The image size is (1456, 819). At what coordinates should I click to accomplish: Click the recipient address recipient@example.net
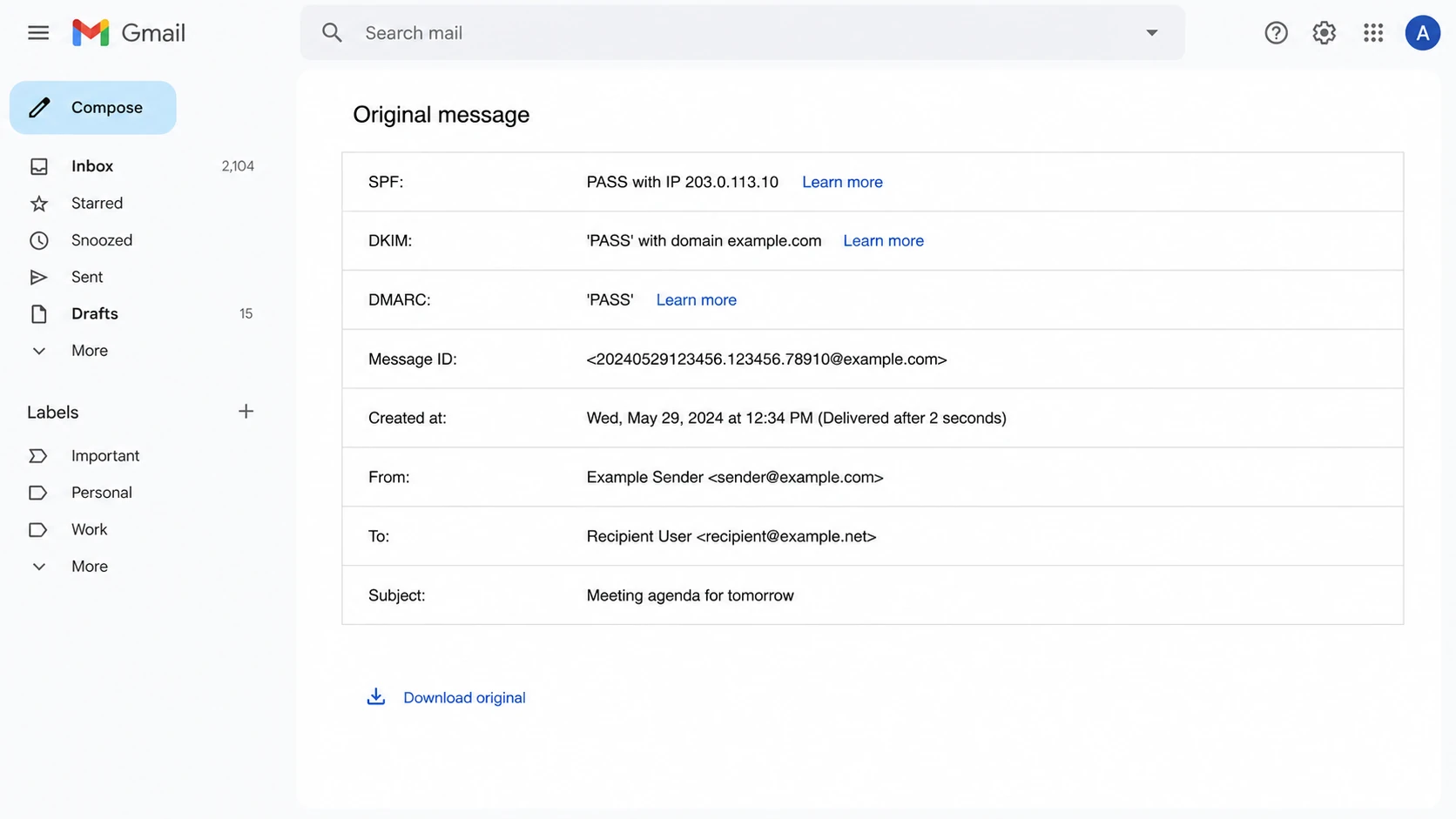pos(786,536)
